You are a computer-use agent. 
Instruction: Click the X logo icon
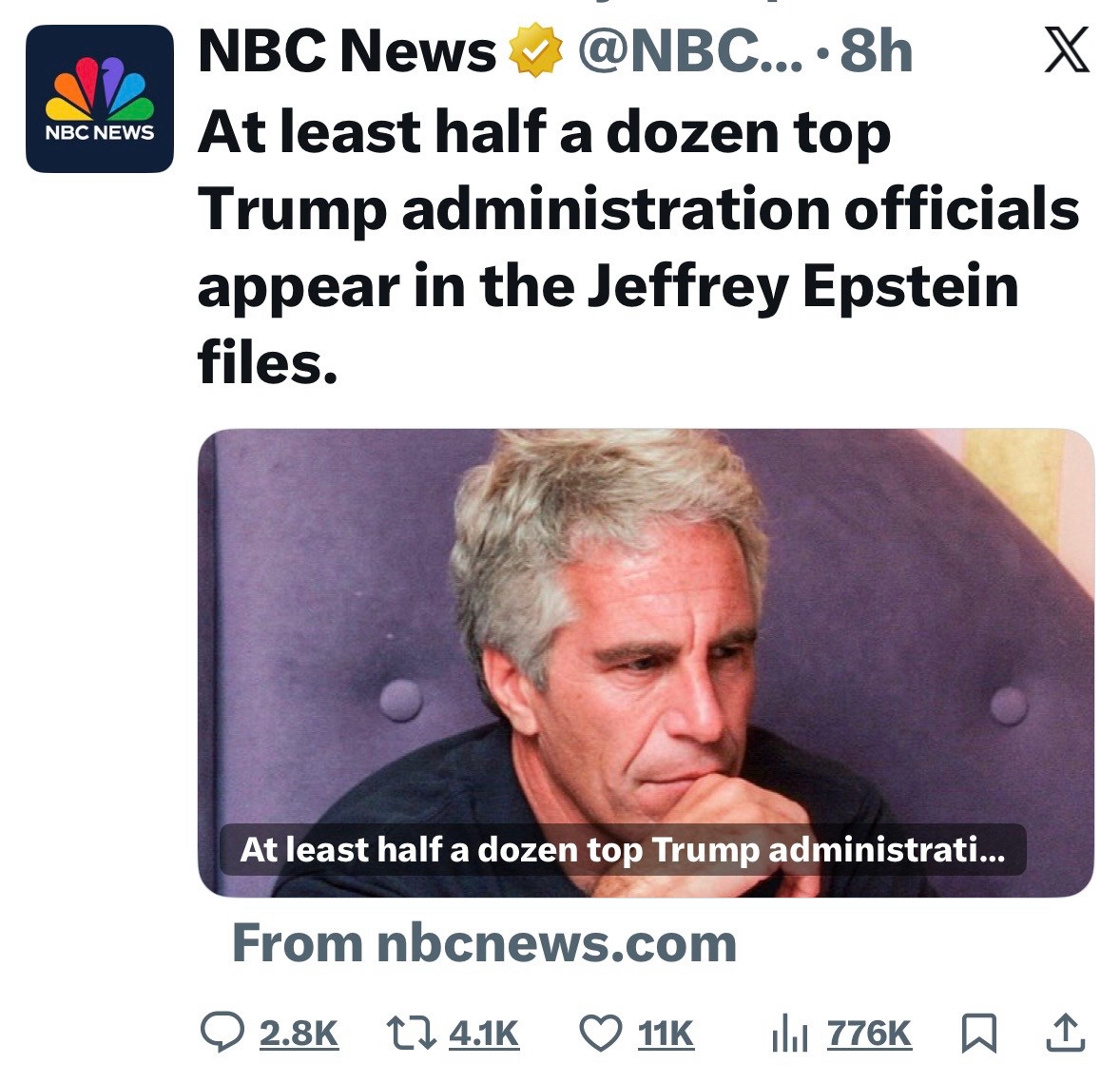tap(1067, 50)
